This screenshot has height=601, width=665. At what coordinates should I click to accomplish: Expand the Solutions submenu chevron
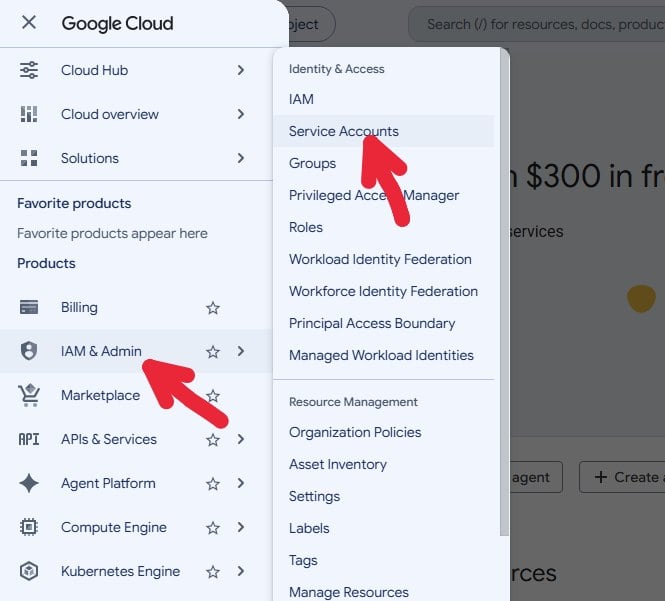241,158
